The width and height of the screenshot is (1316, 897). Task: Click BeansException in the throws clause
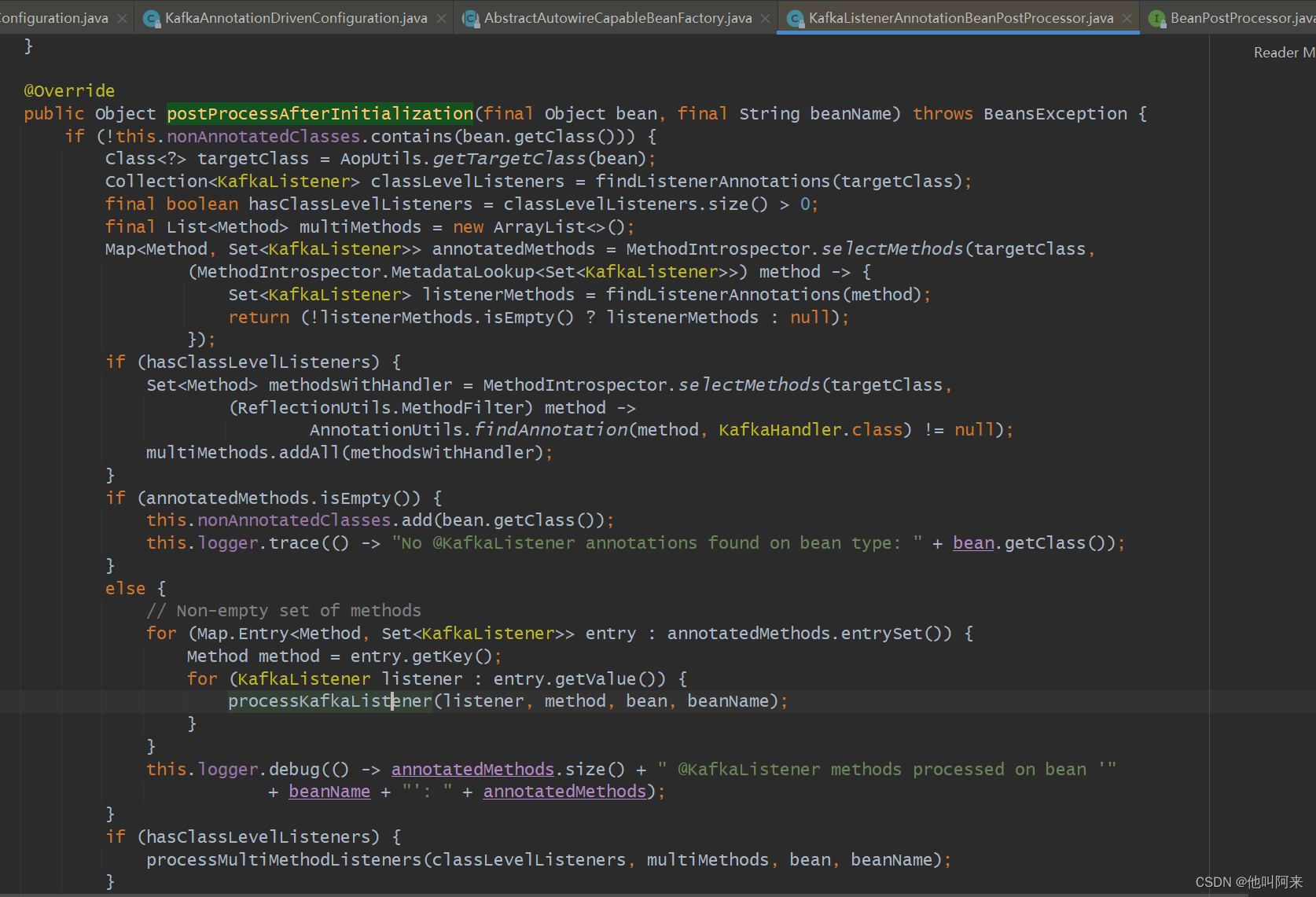coord(1055,114)
